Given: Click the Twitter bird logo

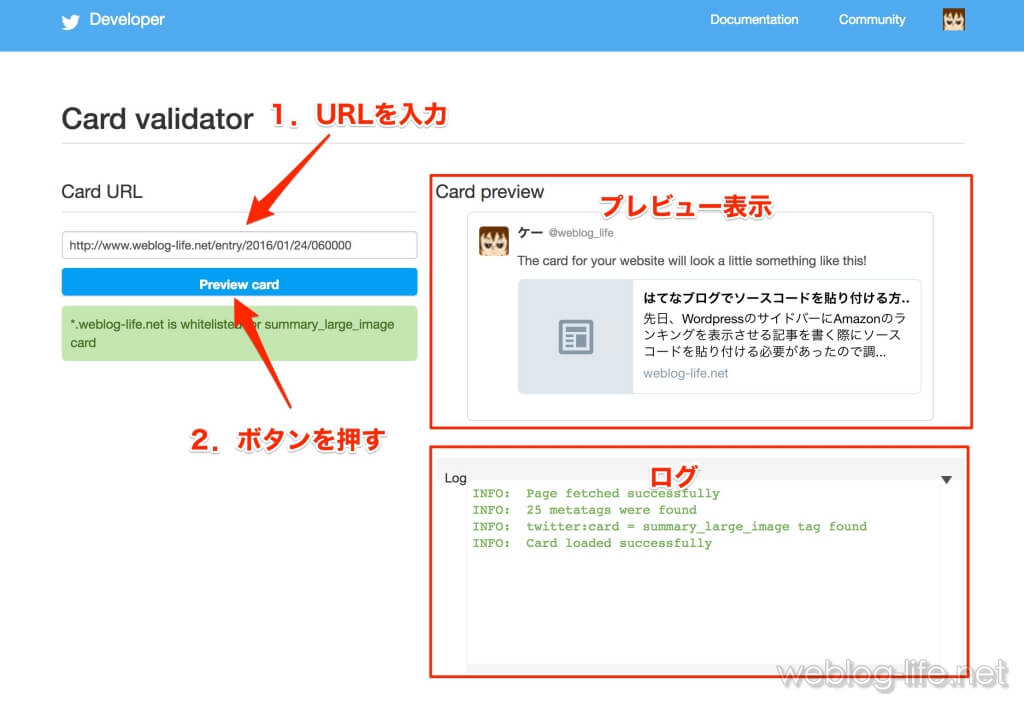Looking at the screenshot, I should (70, 21).
